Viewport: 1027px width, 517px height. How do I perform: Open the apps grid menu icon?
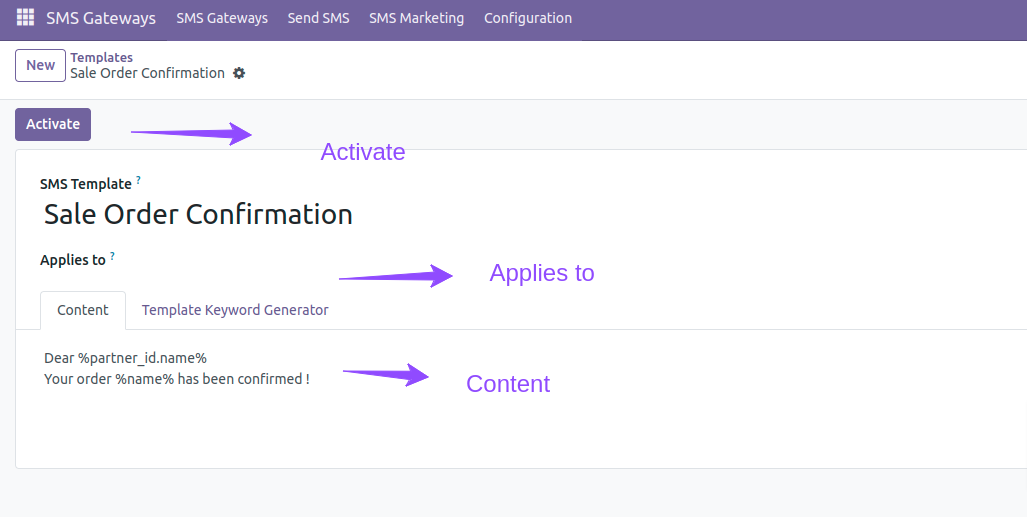(25, 18)
